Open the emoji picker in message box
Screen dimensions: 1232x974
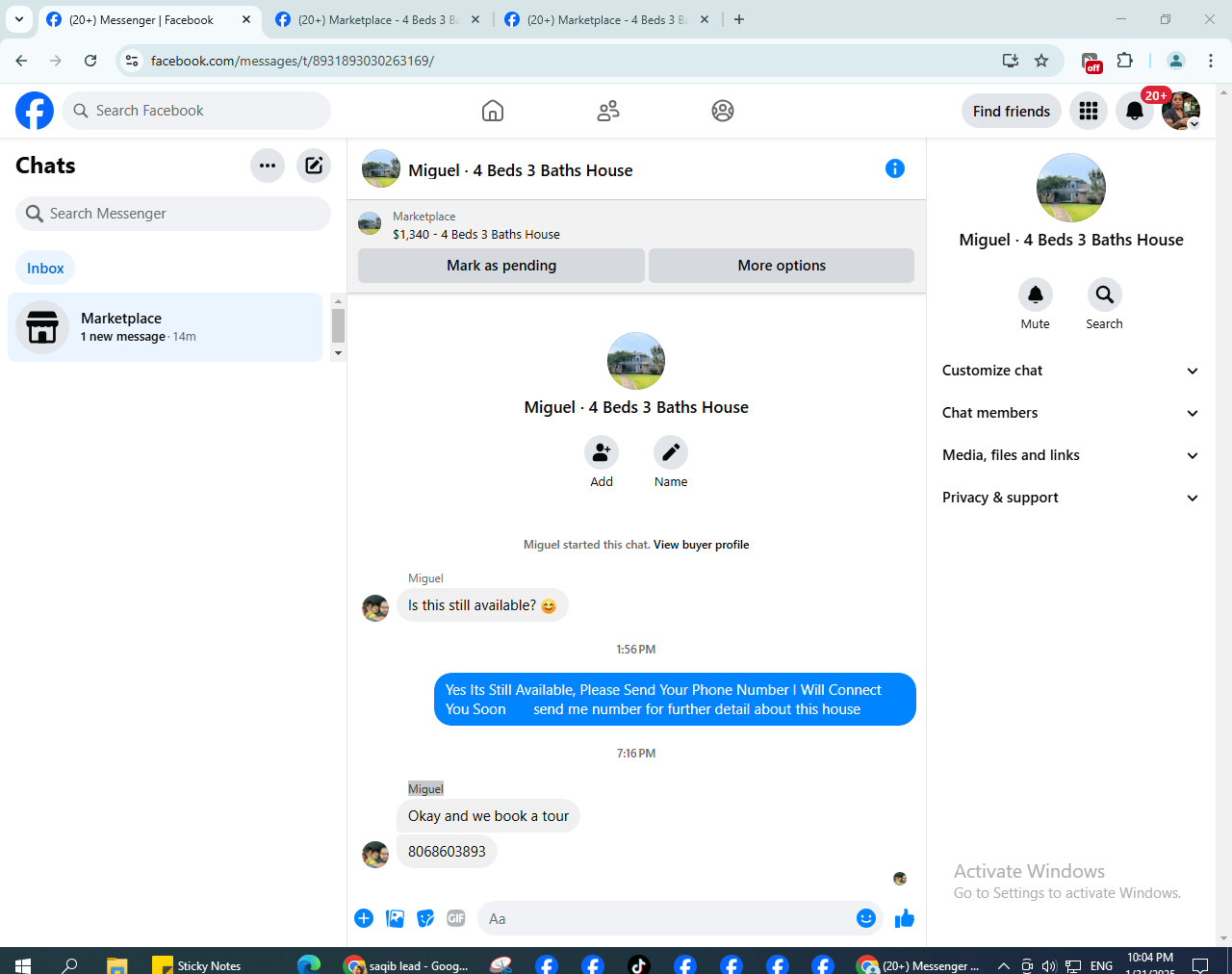pyautogui.click(x=866, y=918)
